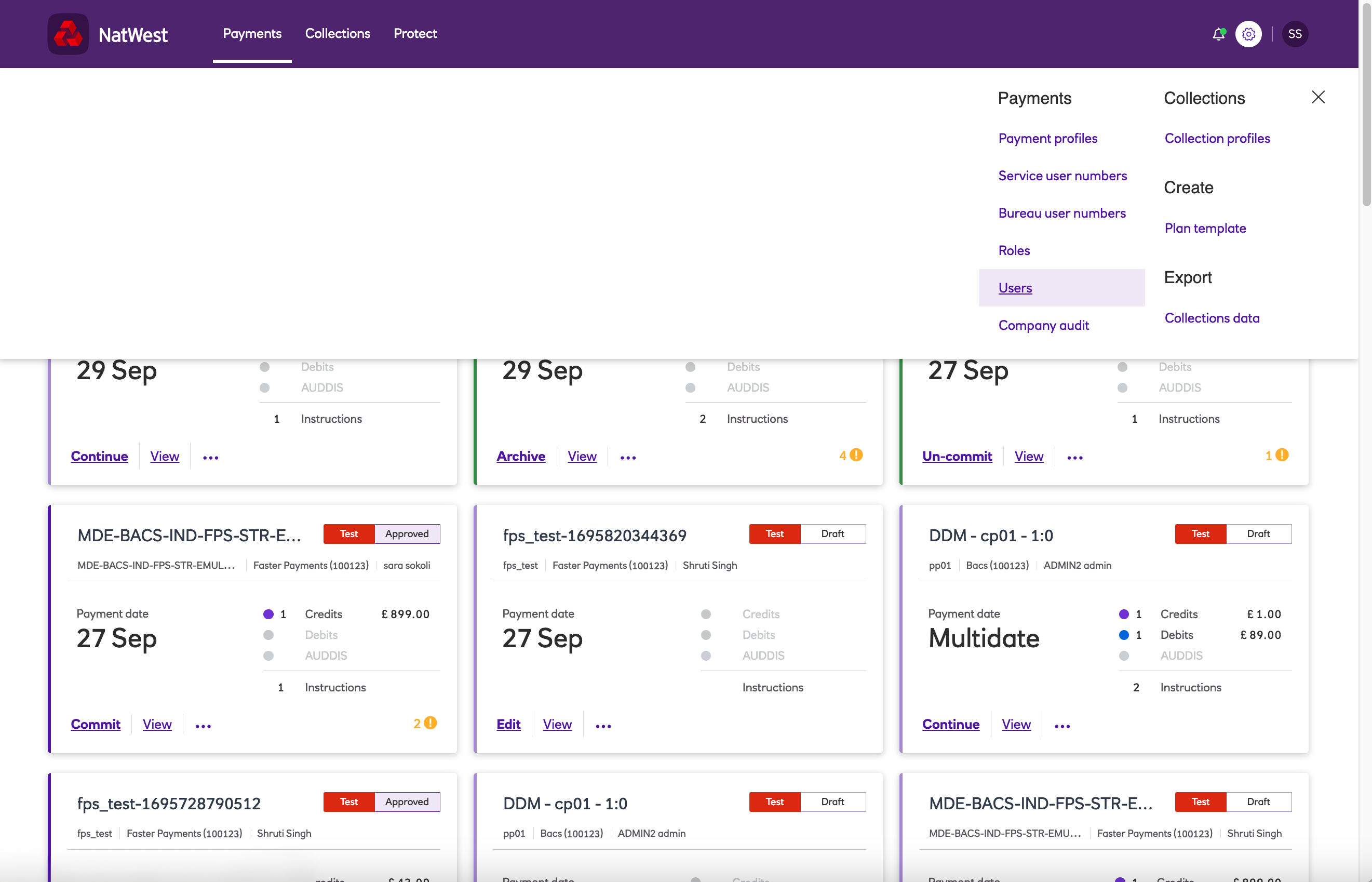Click the £ 89.00 debits amount

coord(1260,635)
